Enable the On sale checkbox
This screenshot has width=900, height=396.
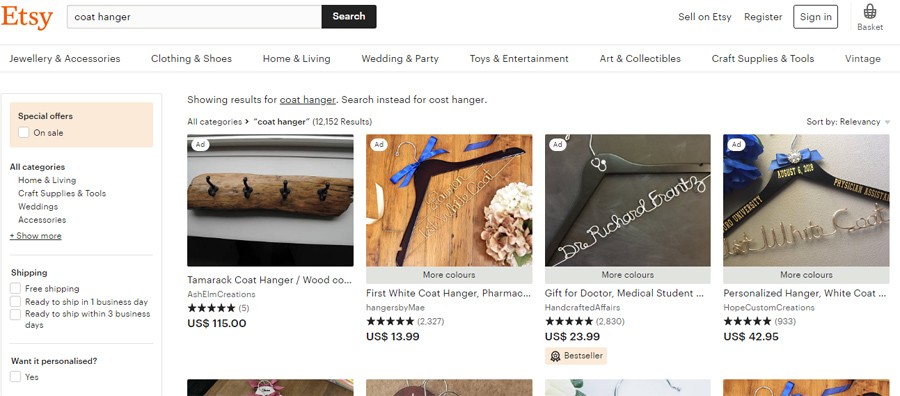[x=24, y=133]
